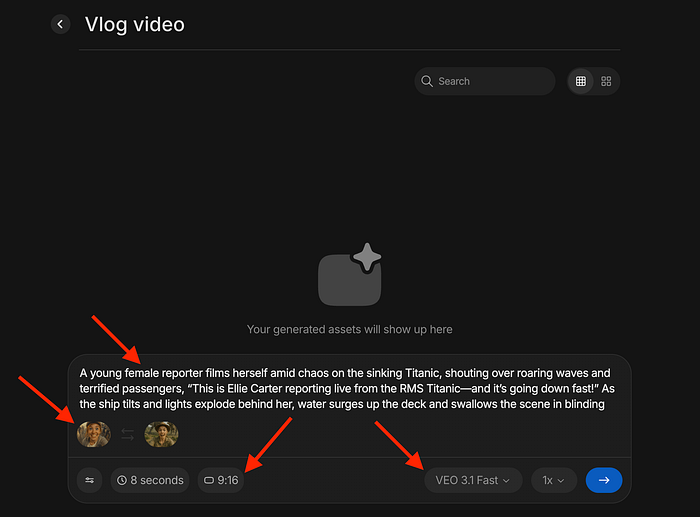This screenshot has height=517, width=700.
Task: Open the generation settings sliders icon
Action: pos(90,480)
